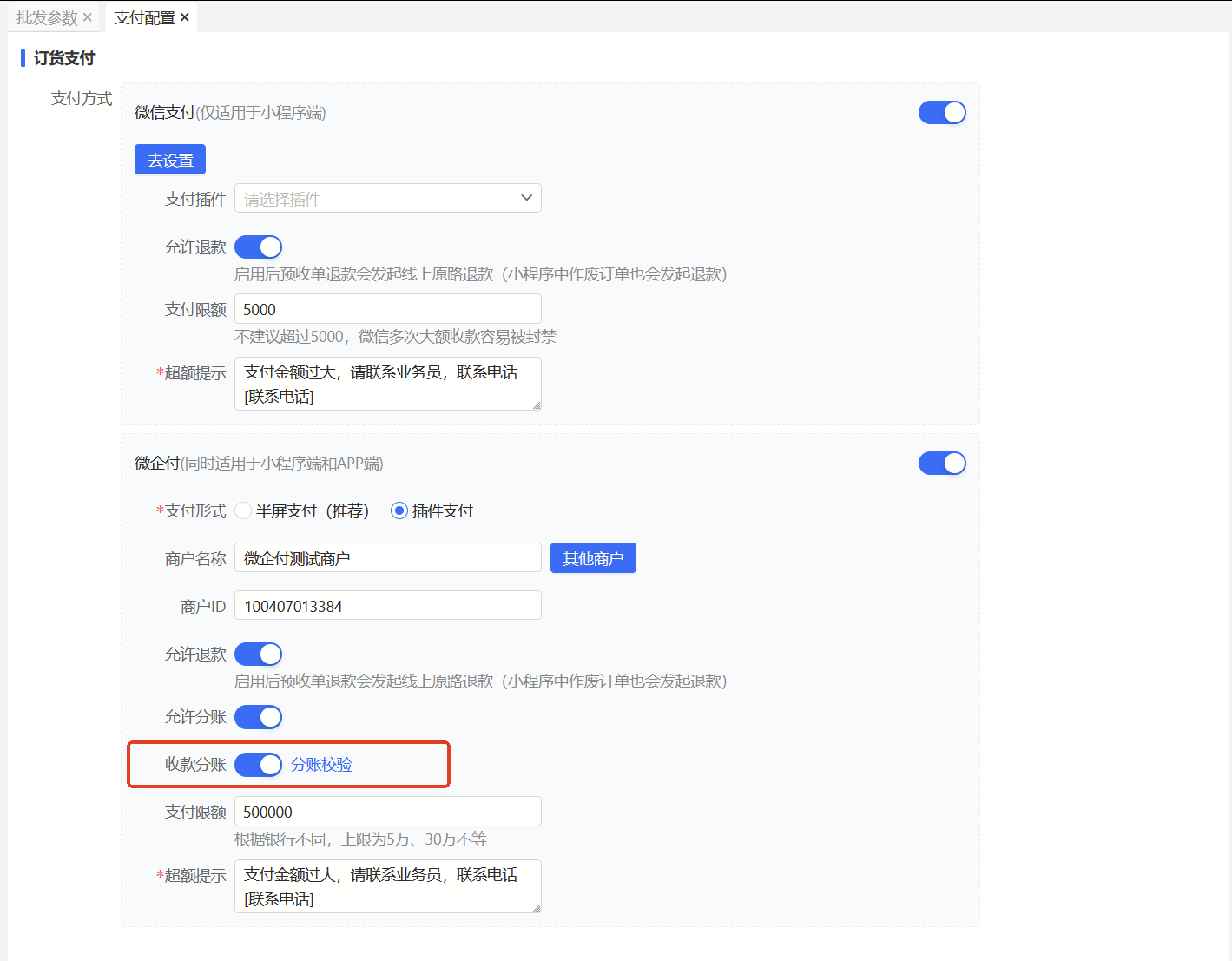Edit the 微信支付 超额提示 textarea
The height and width of the screenshot is (961, 1232).
(388, 384)
